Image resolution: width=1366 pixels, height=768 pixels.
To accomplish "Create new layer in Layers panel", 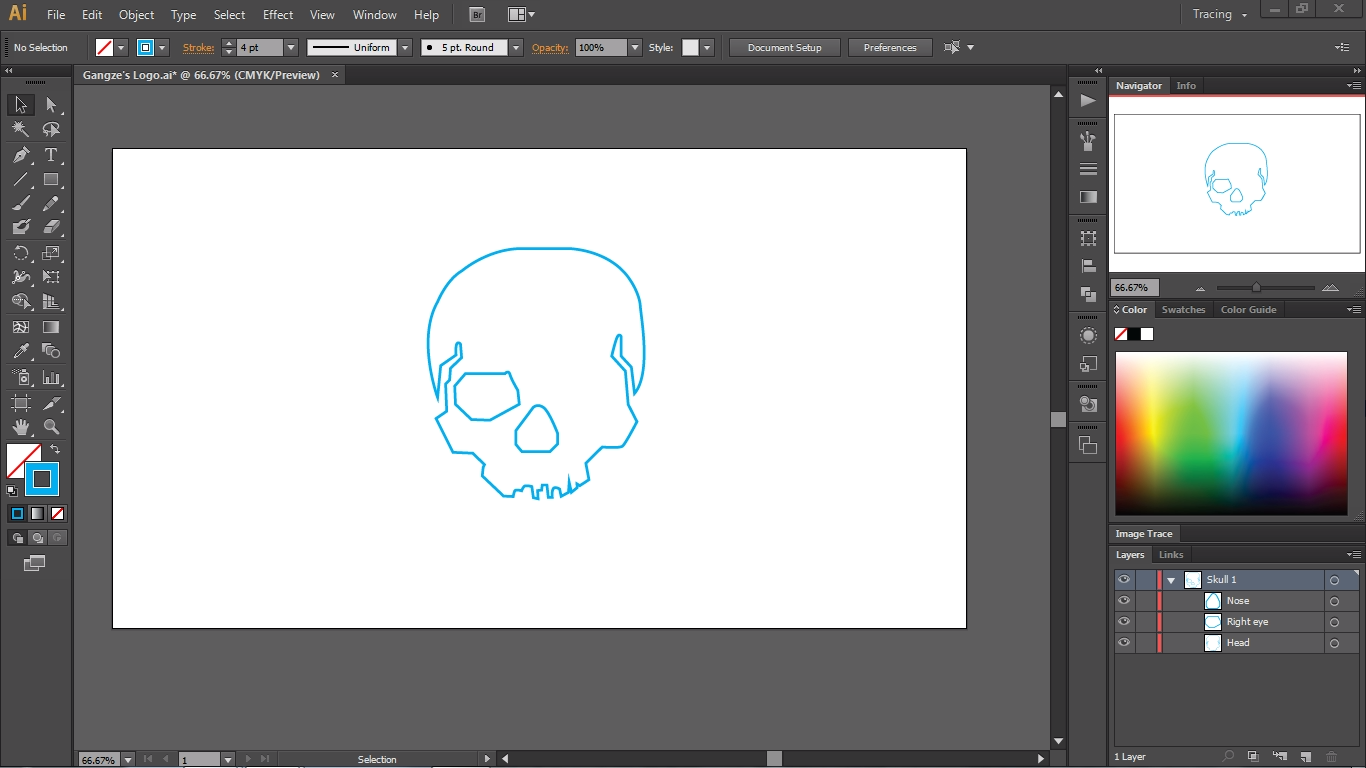I will (x=1305, y=757).
